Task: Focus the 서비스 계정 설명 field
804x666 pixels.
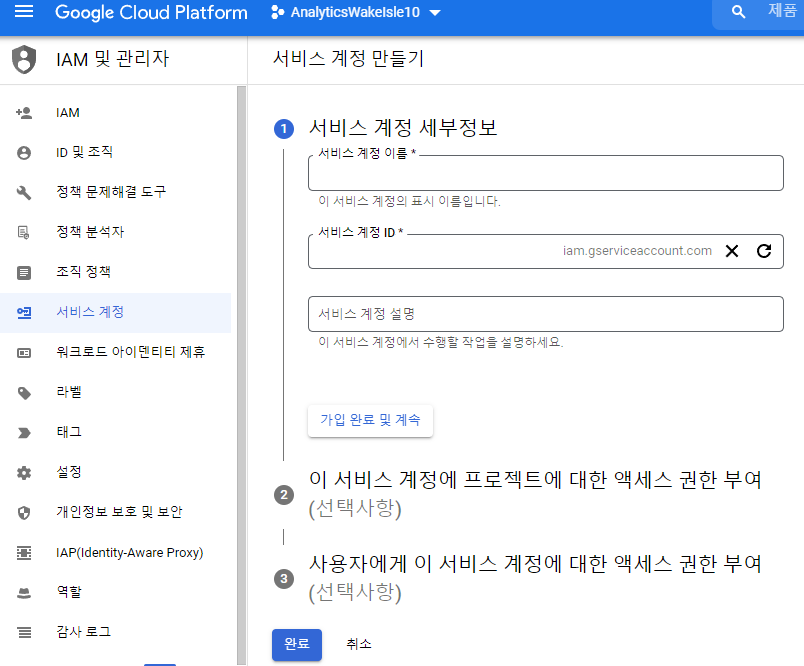Action: pos(546,314)
